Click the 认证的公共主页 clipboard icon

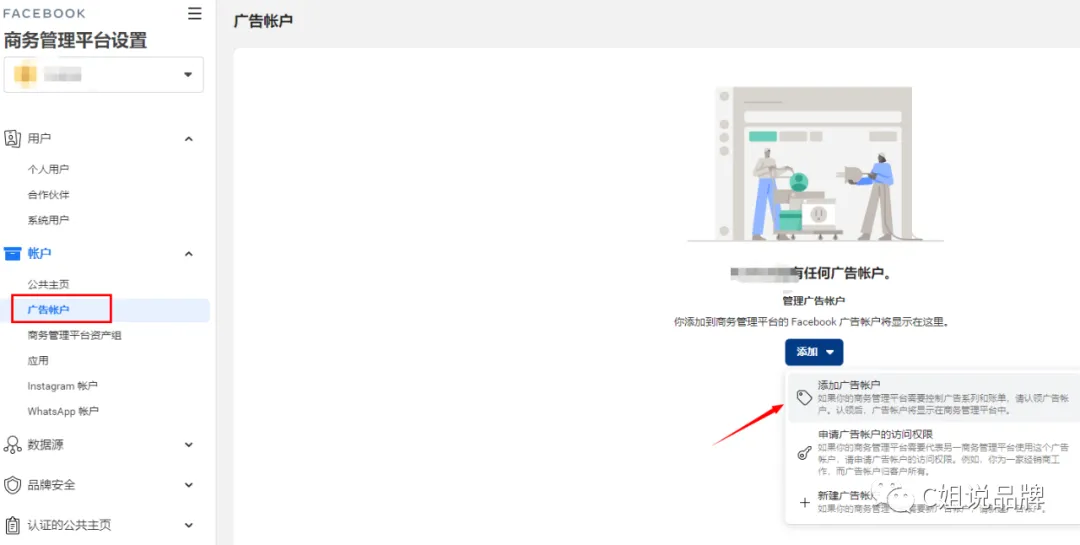(x=12, y=525)
